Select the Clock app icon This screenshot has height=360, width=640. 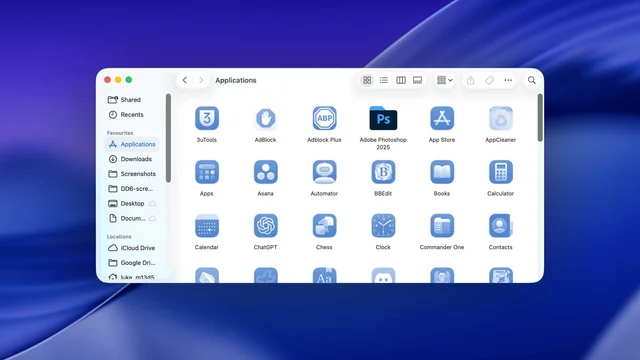point(383,225)
